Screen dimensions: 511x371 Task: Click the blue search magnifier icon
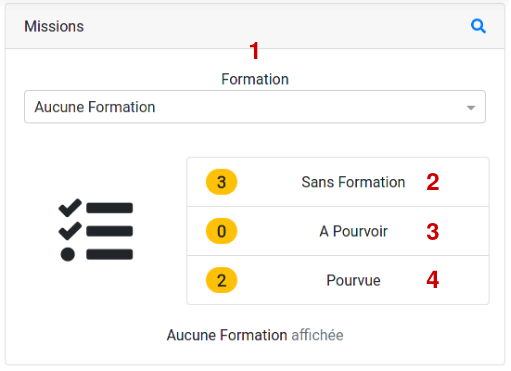point(478,26)
